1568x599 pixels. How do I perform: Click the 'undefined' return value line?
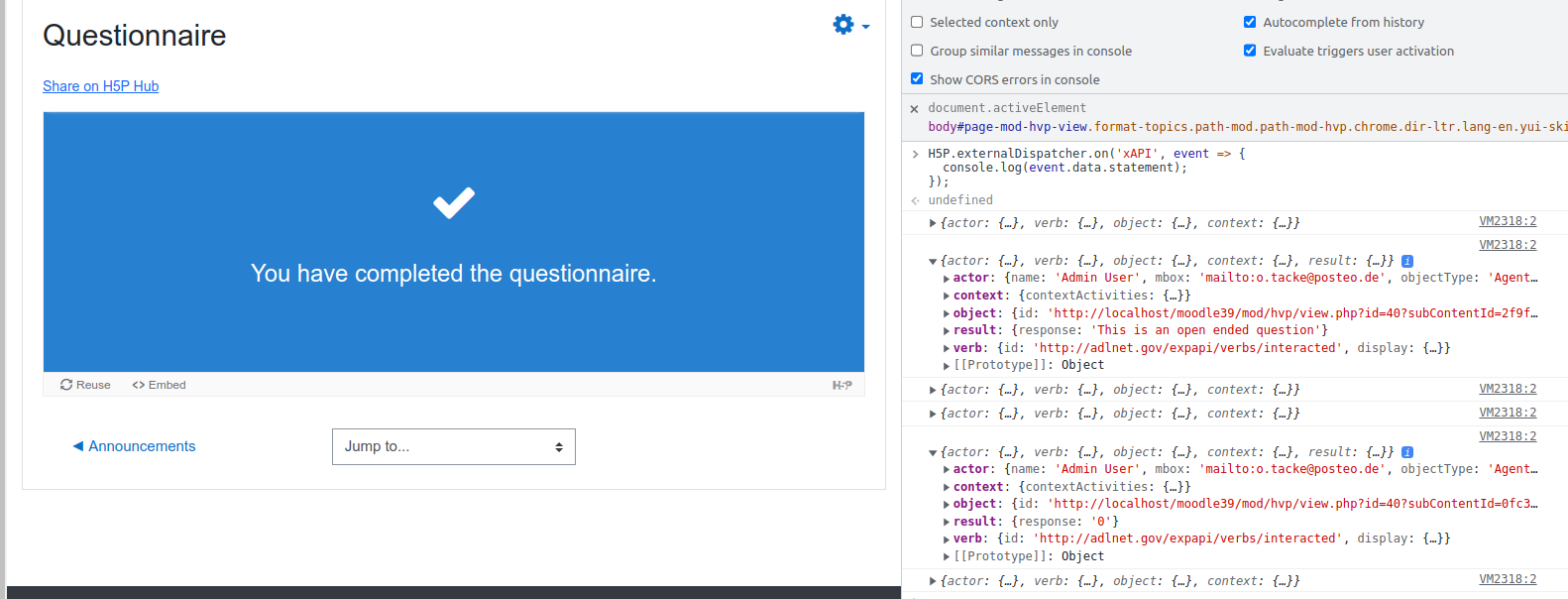[960, 200]
